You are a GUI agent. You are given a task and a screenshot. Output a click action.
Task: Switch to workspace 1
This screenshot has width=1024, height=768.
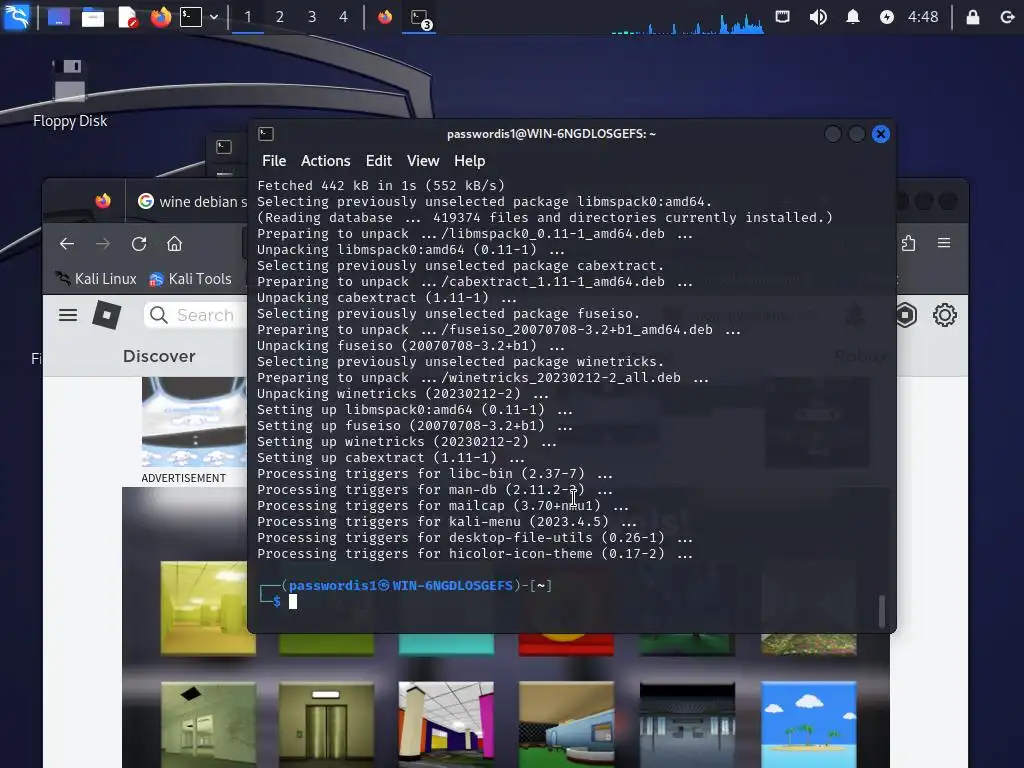pyautogui.click(x=248, y=17)
